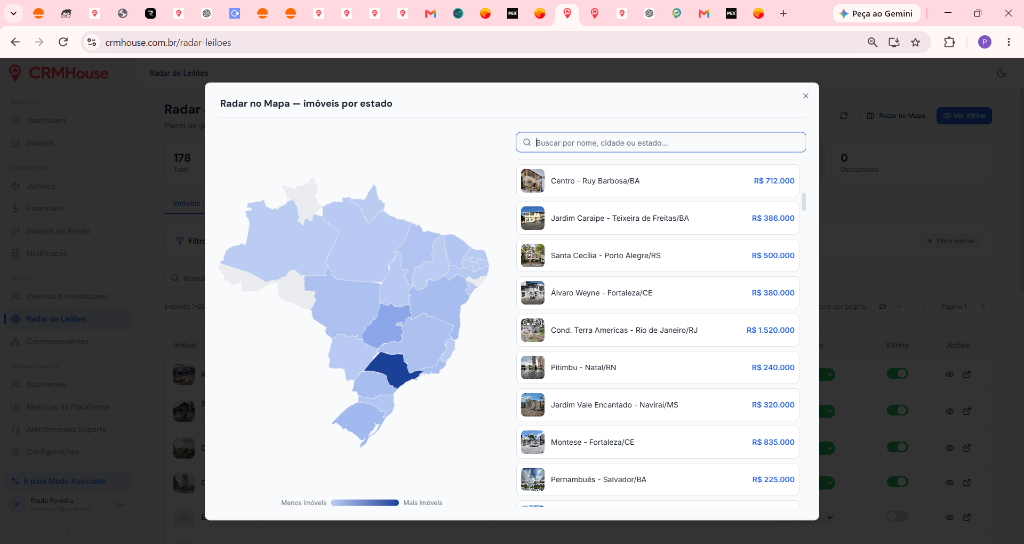Open Imóveis de Renda key icon
The height and width of the screenshot is (544, 1024).
click(x=16, y=231)
